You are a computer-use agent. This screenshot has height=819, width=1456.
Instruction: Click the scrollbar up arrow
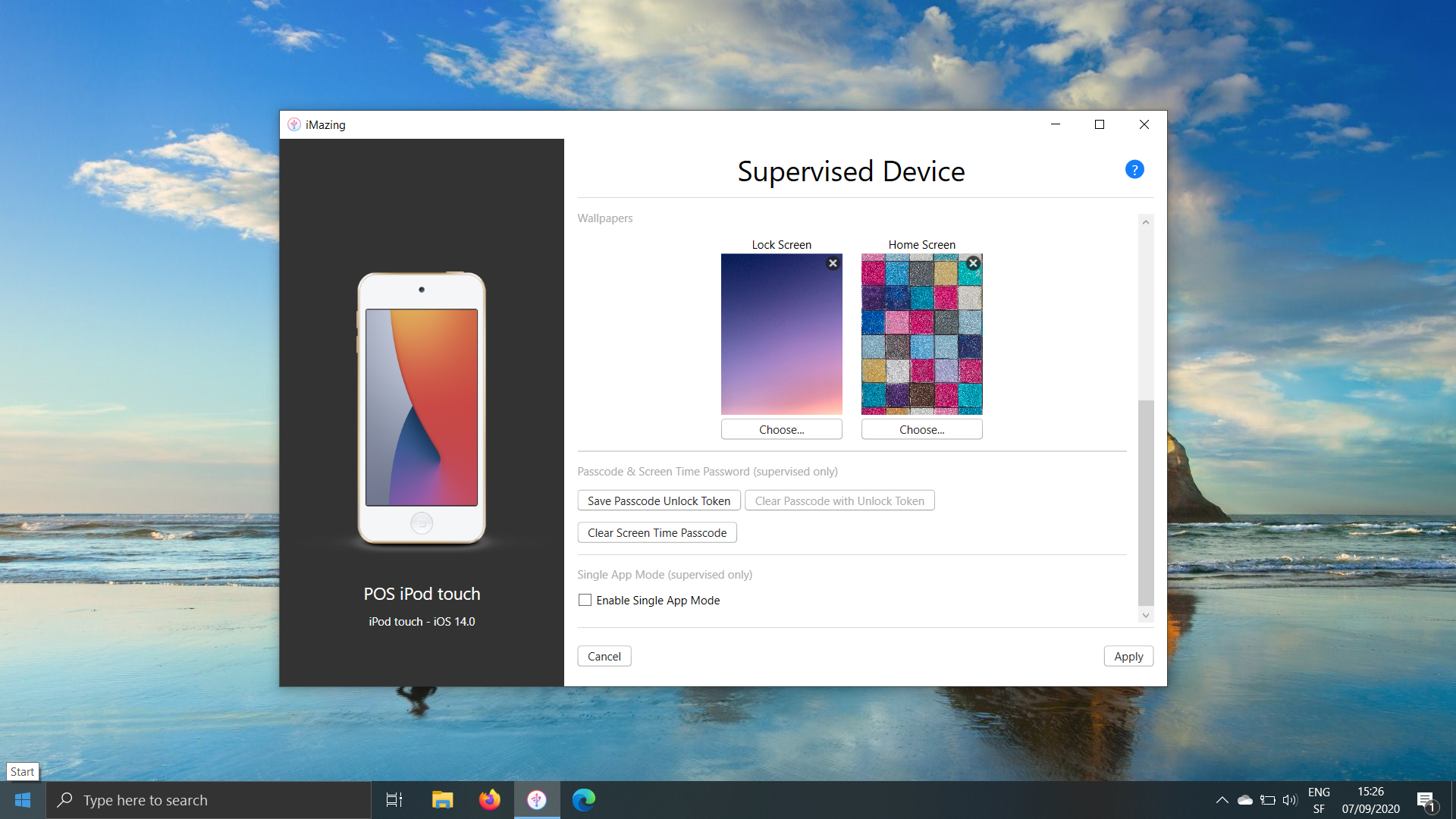point(1146,221)
